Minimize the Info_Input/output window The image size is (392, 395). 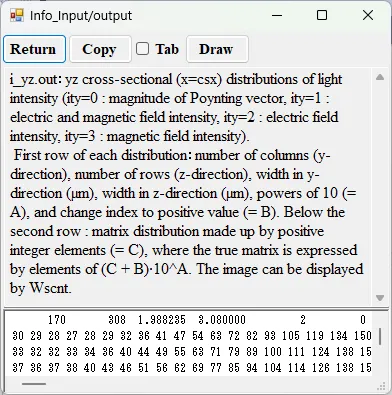(x=277, y=15)
